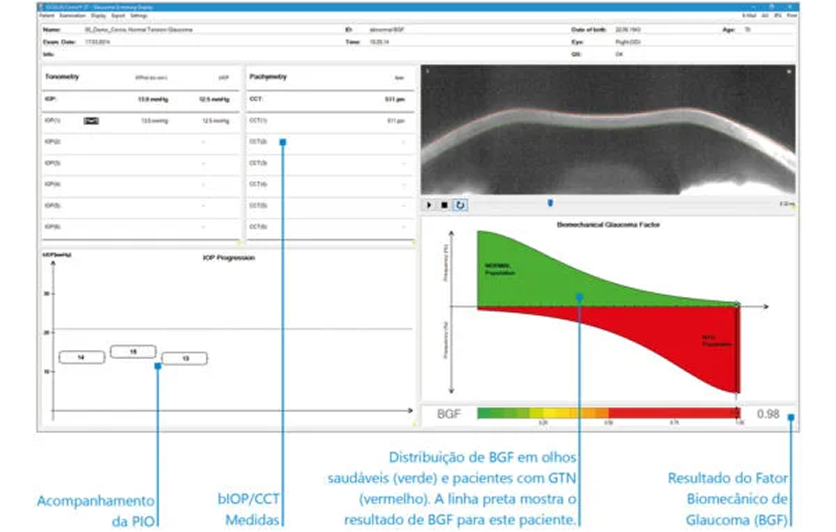The image size is (836, 532).
Task: Move the video timeline slider handle
Action: [x=550, y=203]
